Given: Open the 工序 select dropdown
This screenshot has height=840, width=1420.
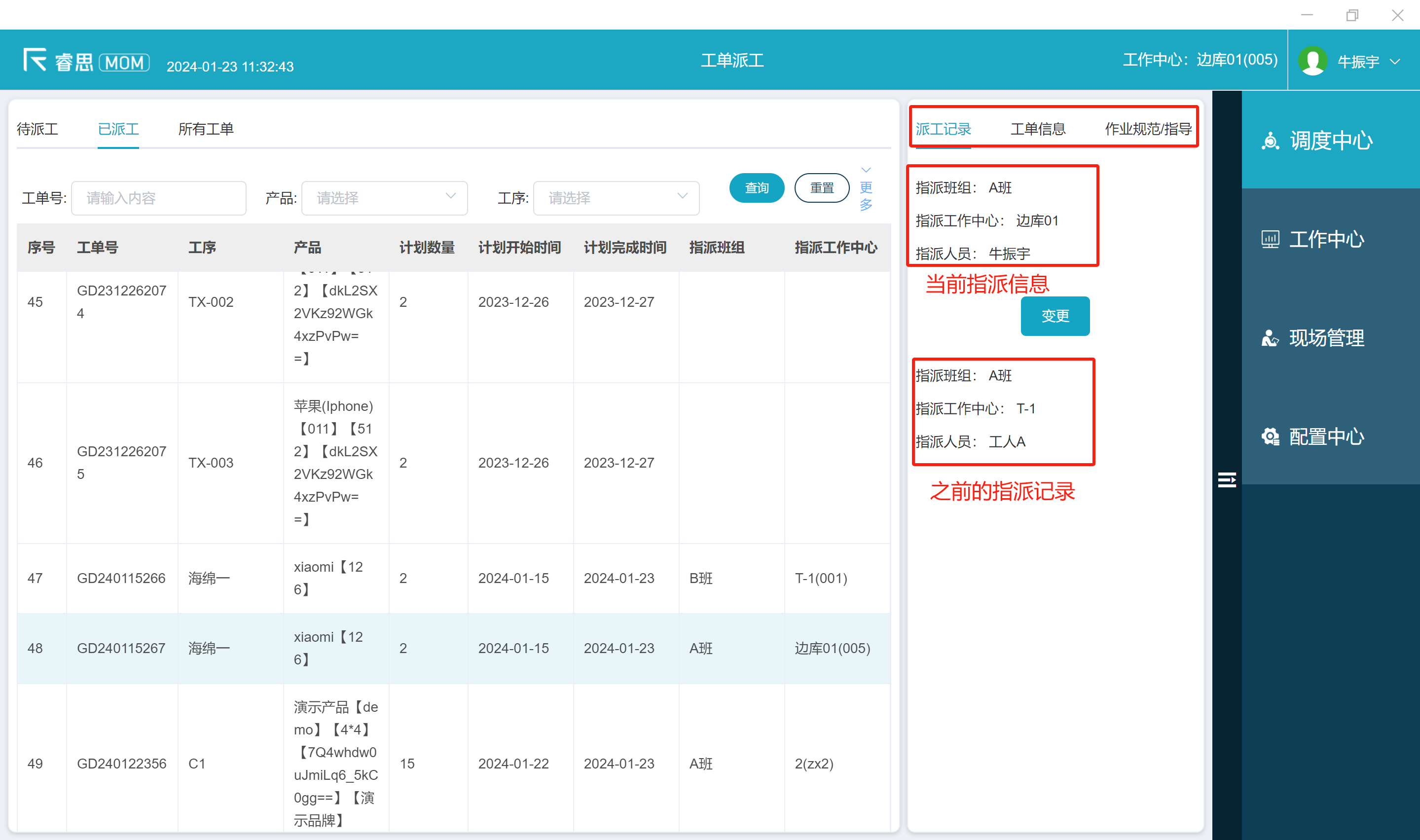Looking at the screenshot, I should coord(616,198).
